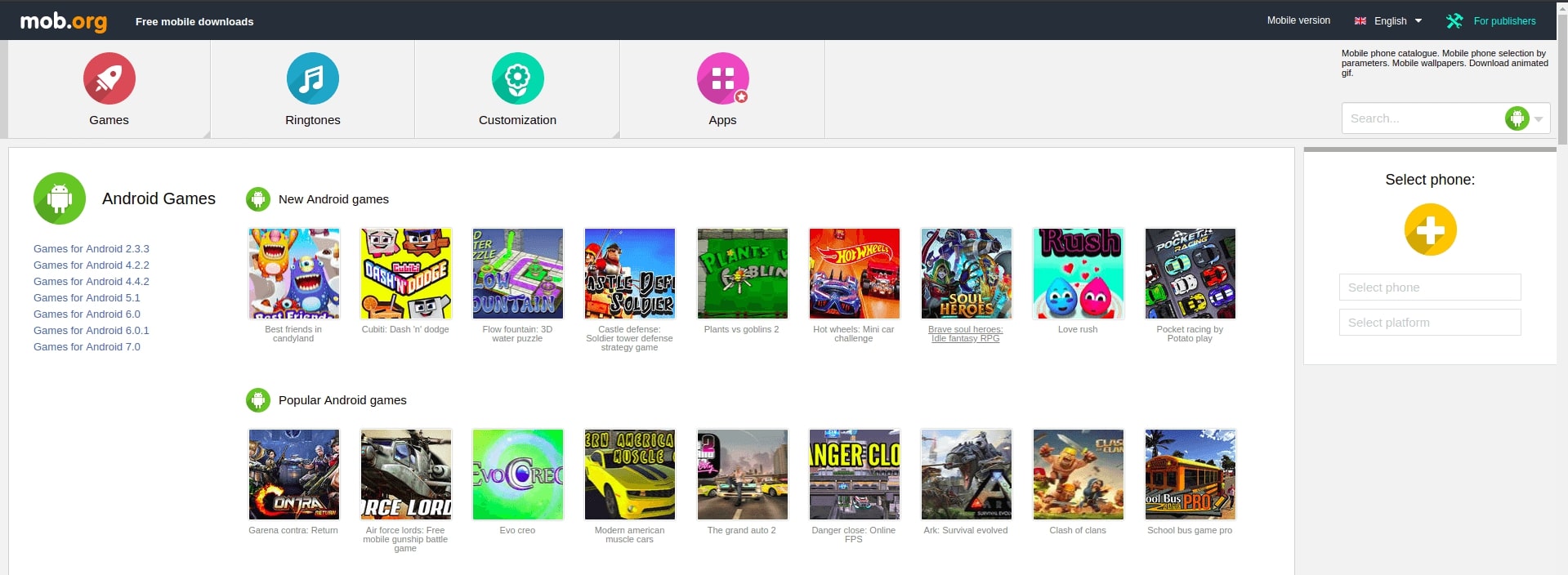
Task: Open Castle defense Soldier thumbnail
Action: [630, 274]
